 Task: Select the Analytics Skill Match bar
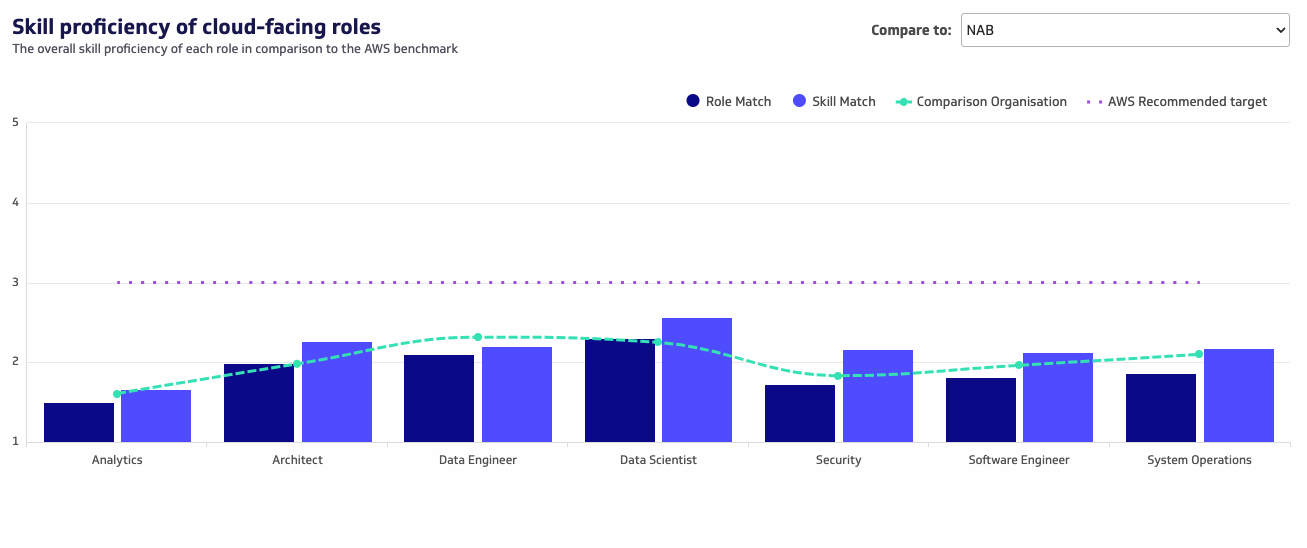coord(156,417)
